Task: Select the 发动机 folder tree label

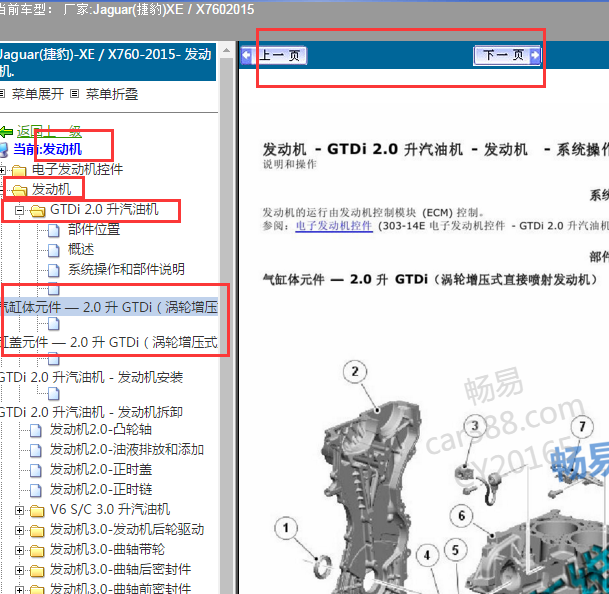Action: click(52, 190)
